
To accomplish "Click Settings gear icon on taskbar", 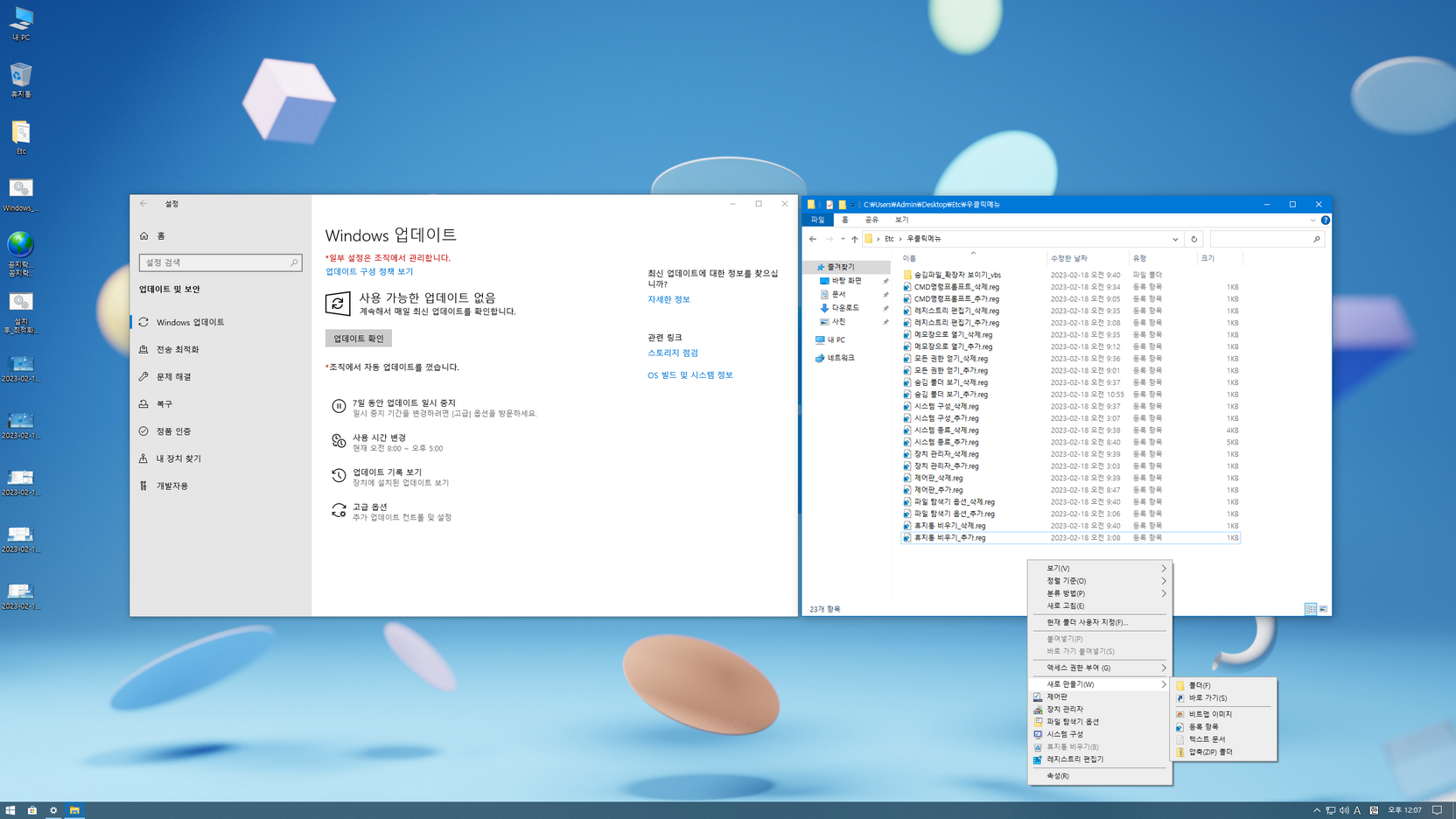I will (53, 810).
